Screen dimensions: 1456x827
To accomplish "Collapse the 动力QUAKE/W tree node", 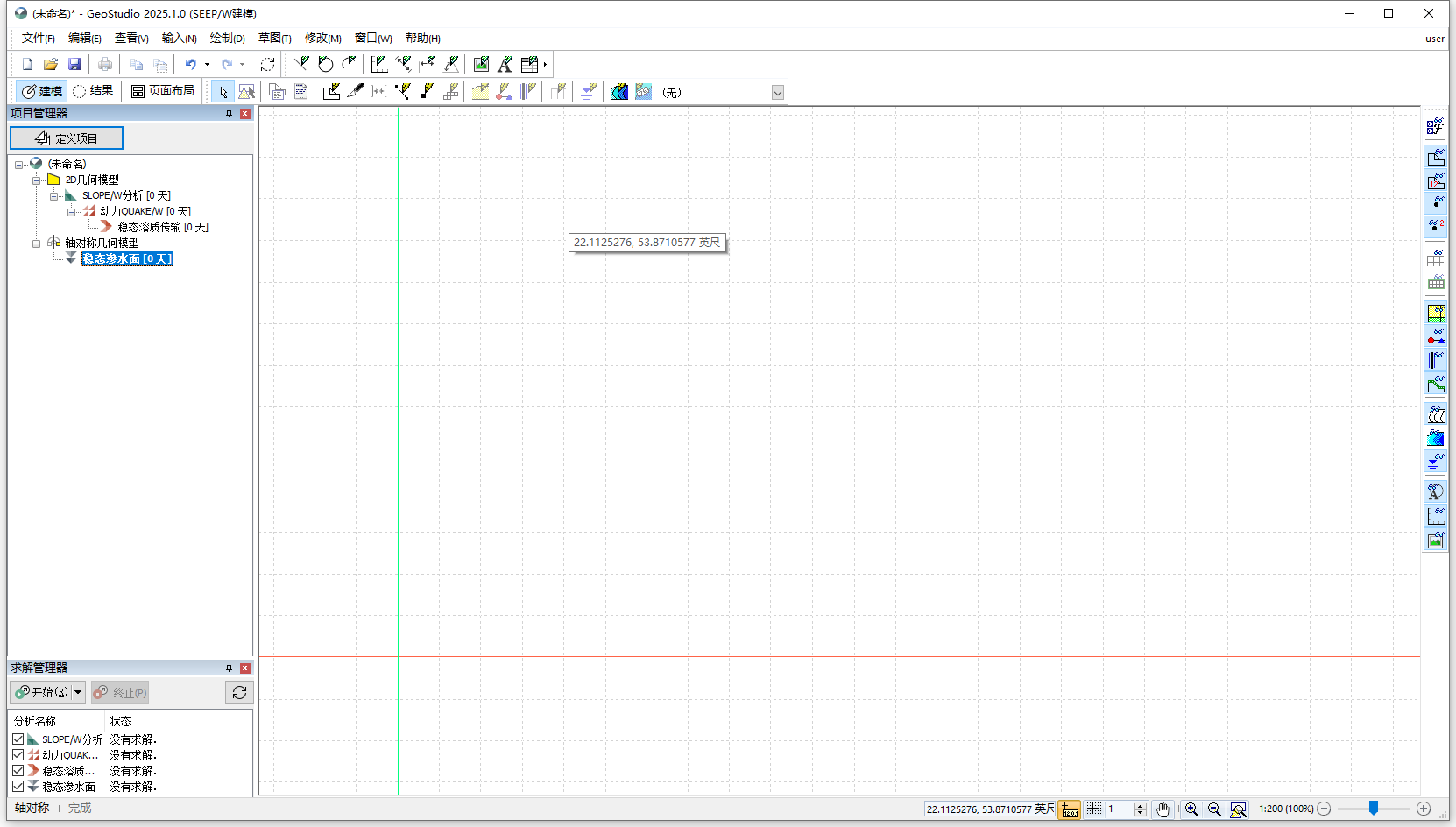I will pos(71,212).
